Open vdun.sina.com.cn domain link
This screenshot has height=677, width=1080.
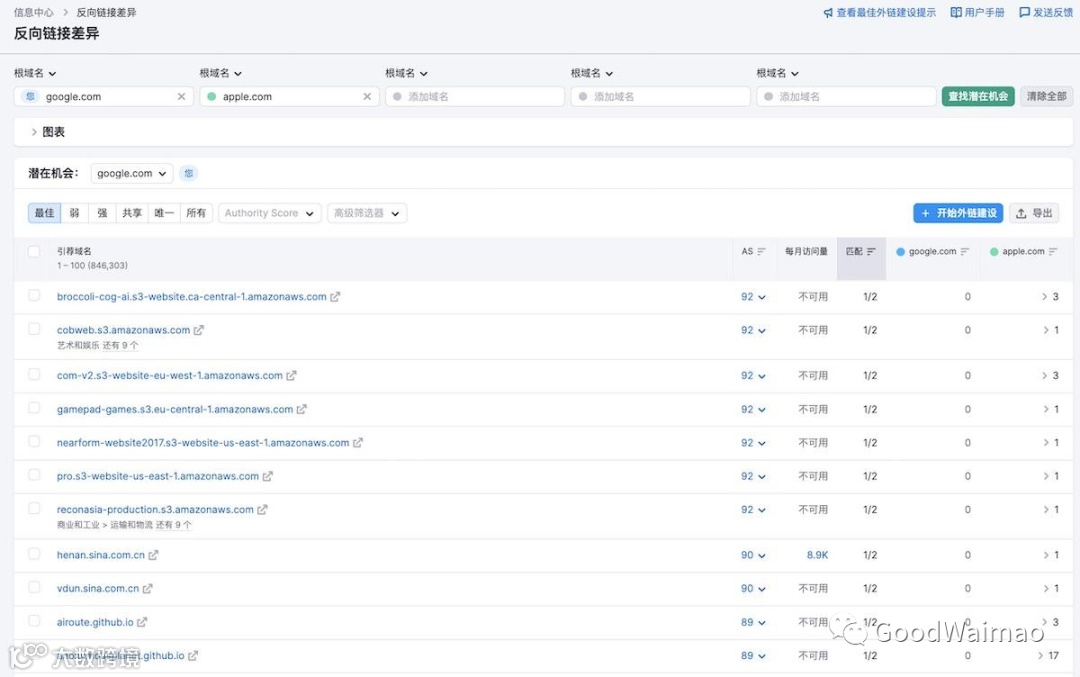pos(98,589)
